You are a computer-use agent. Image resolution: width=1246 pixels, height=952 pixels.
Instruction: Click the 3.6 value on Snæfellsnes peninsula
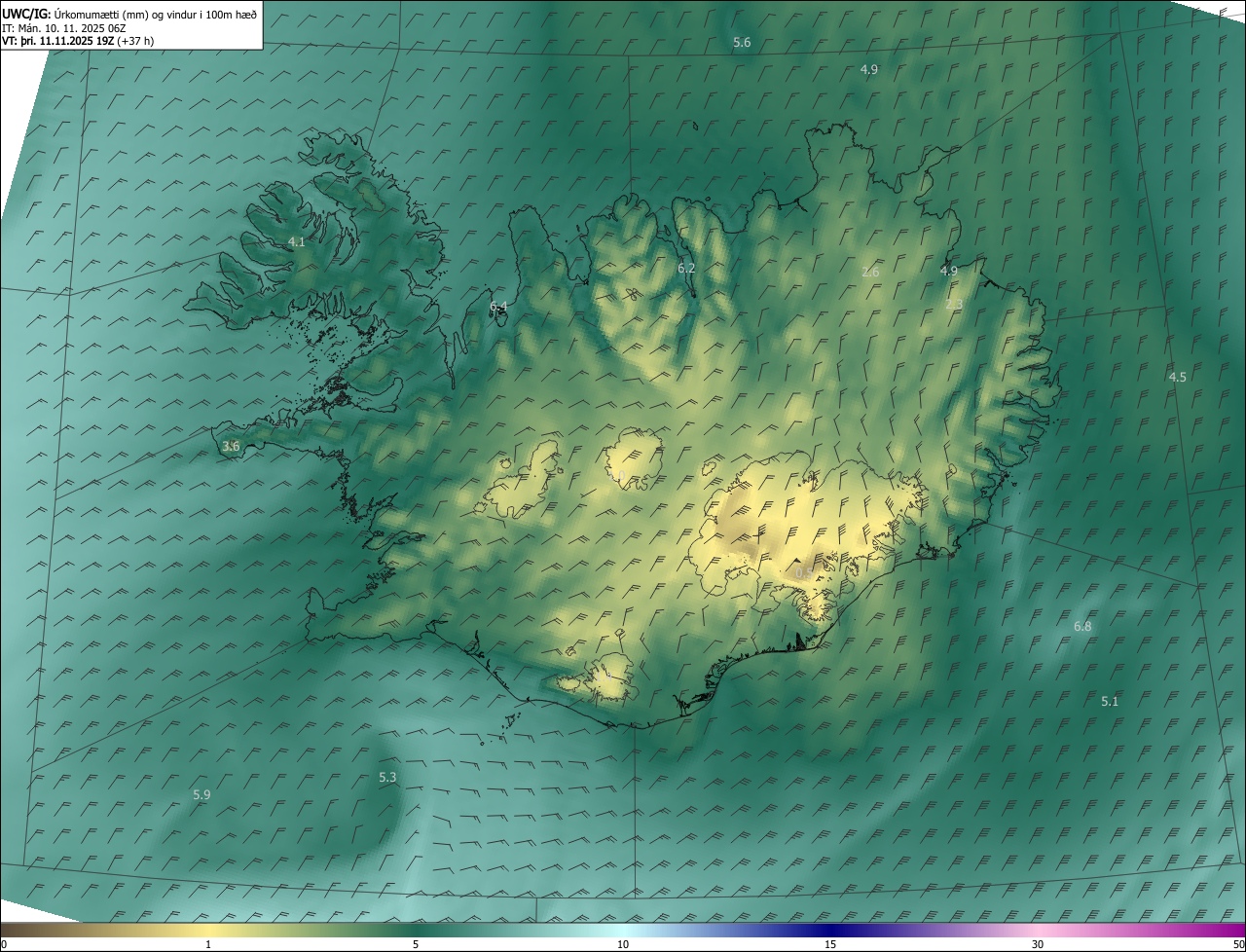point(231,446)
